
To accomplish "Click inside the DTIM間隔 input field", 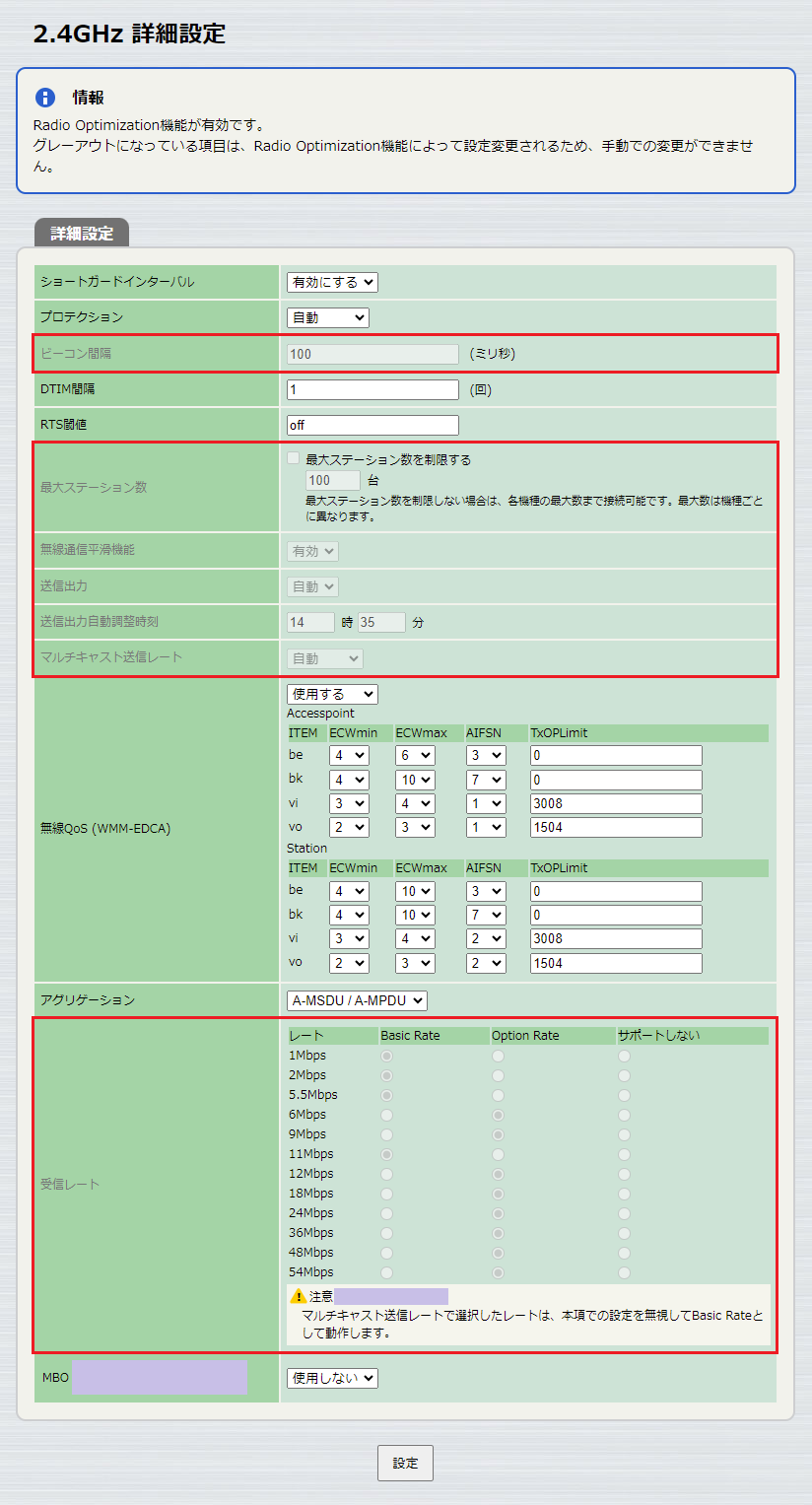I will click(x=372, y=388).
